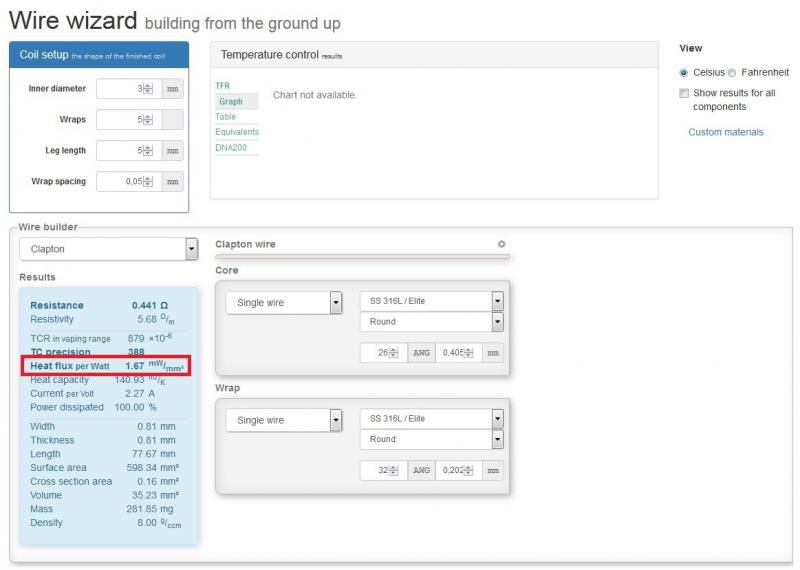Select the Fahrenheit radio button
Screen dimensions: 800x570
point(732,73)
